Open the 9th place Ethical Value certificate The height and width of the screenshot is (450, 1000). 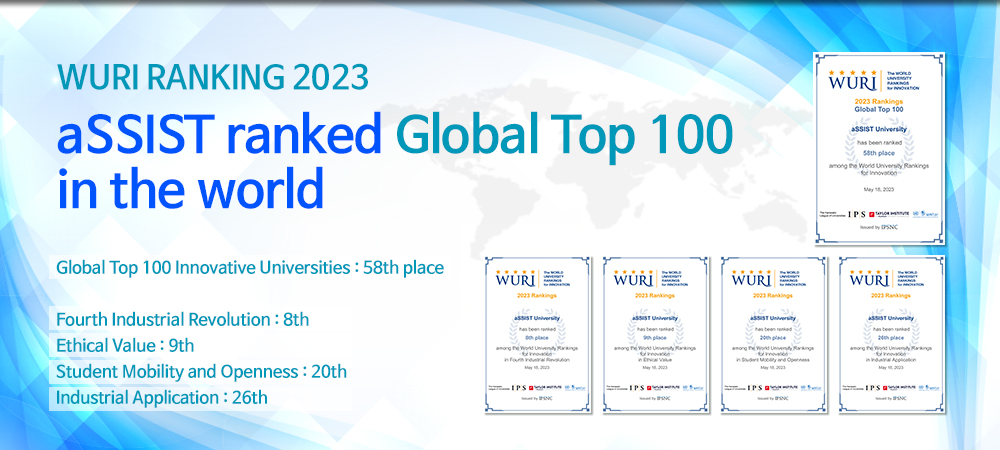(x=652, y=336)
